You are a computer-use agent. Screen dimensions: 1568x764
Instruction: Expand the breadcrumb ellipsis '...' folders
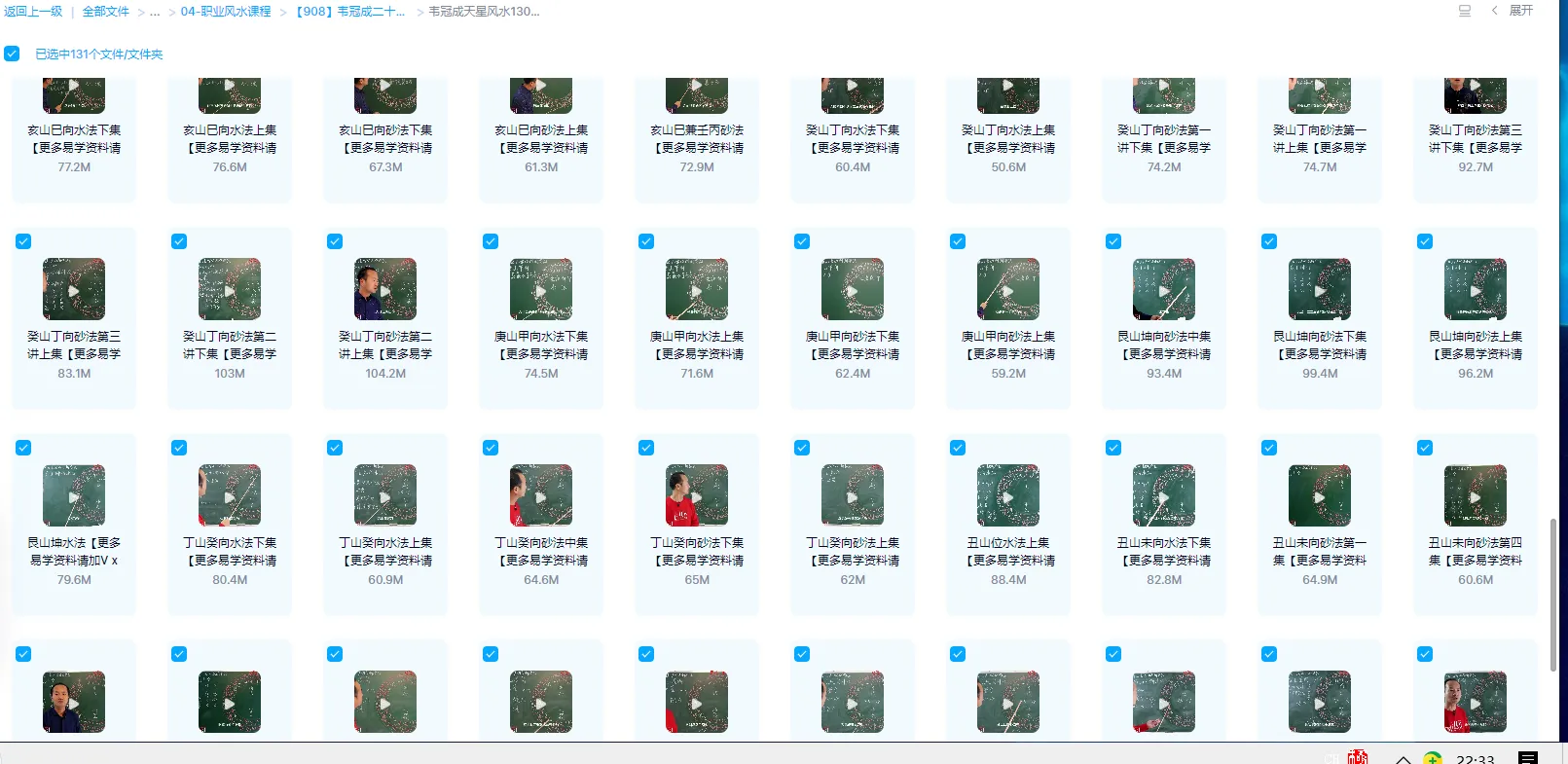[x=155, y=12]
